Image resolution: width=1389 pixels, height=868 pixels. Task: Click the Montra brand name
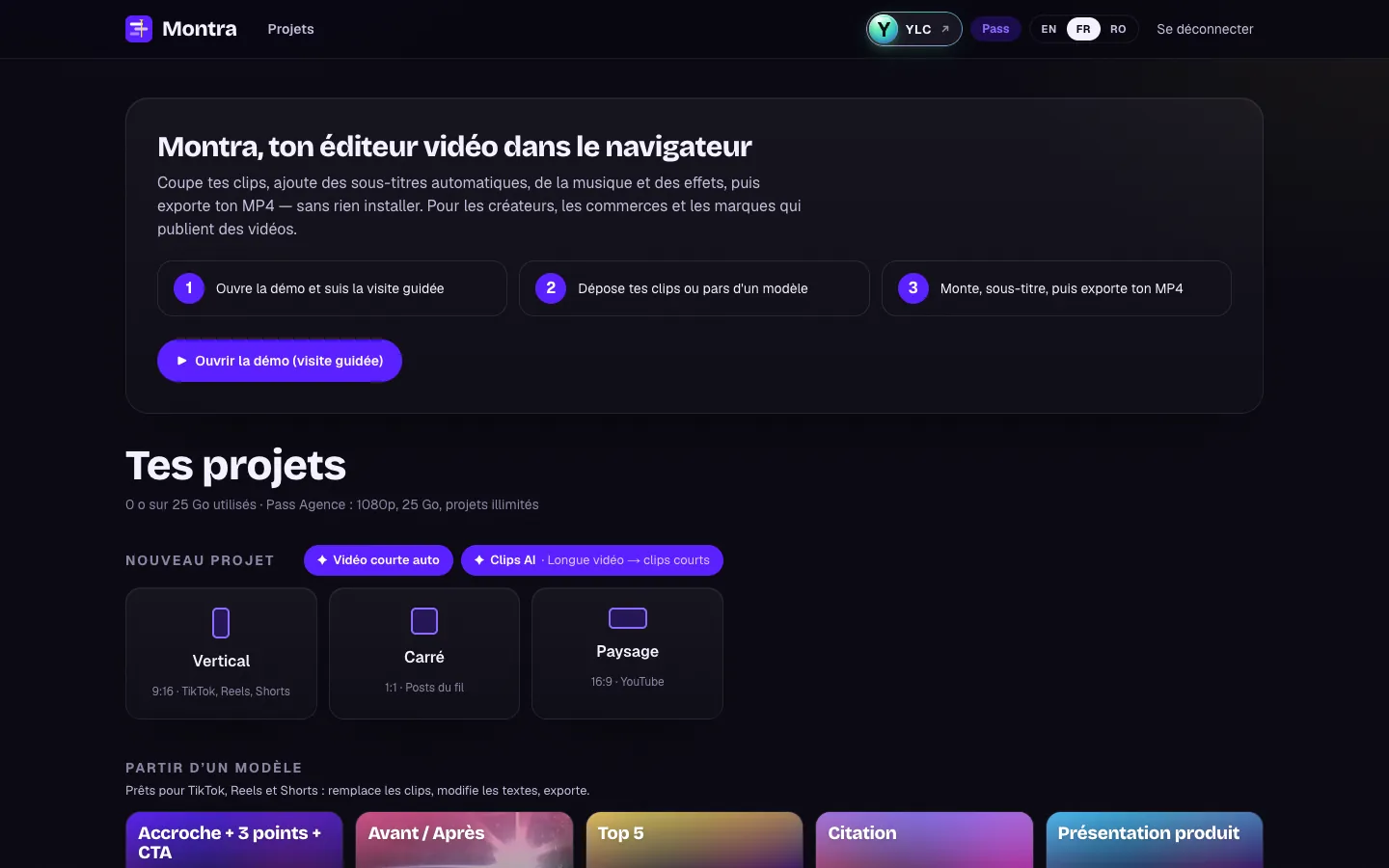tap(200, 29)
